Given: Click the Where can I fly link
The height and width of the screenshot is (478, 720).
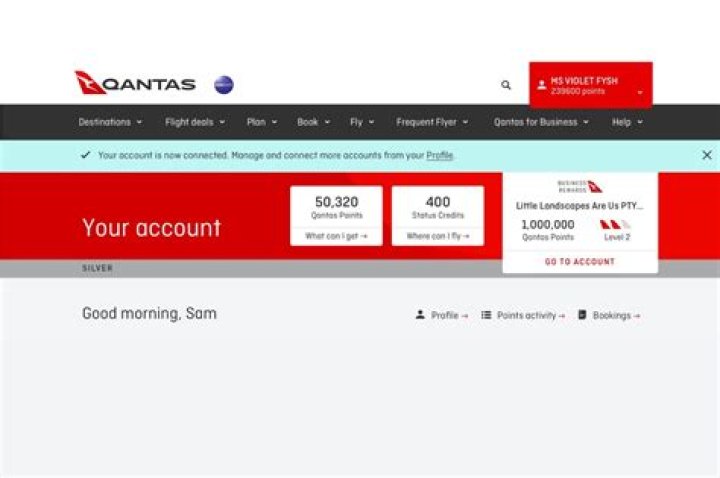Looking at the screenshot, I should point(438,236).
